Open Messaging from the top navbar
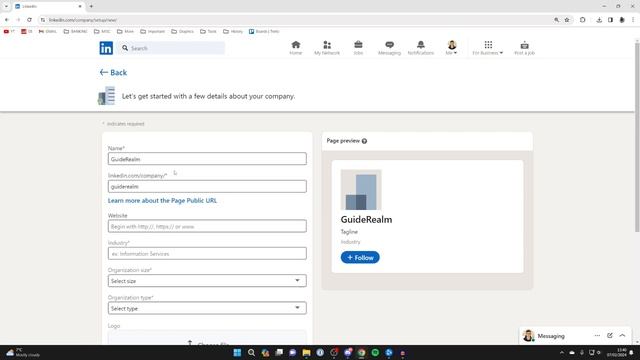Viewport: 640px width, 360px height. coord(389,48)
